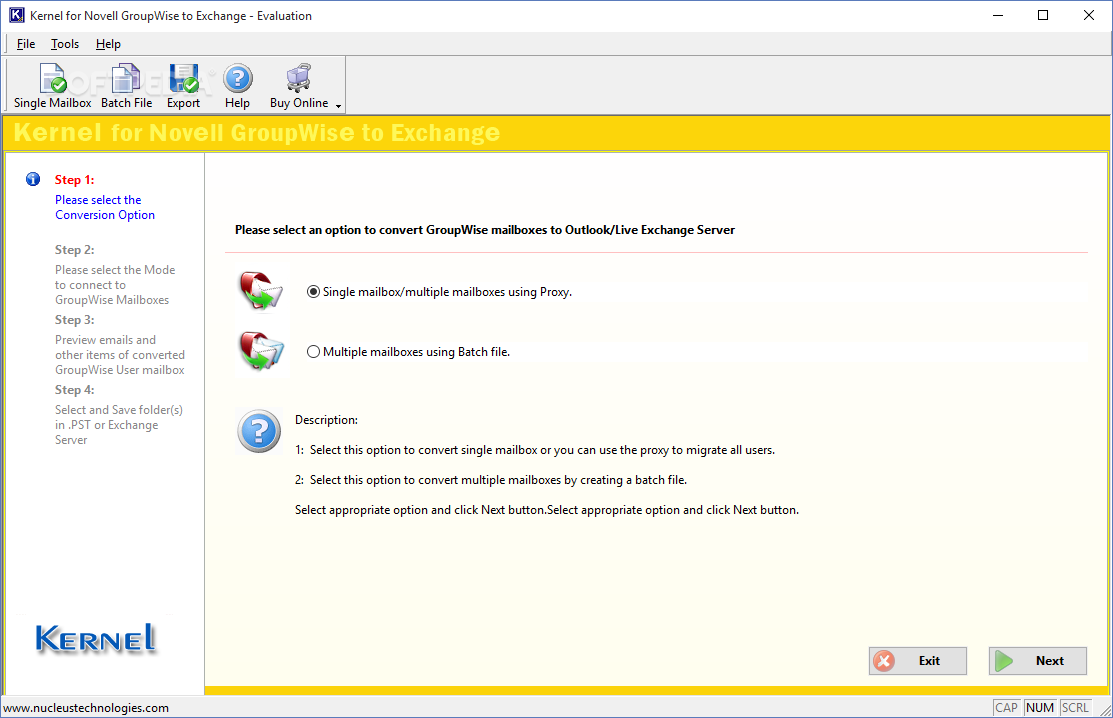Click 'Select and Save folder(s)' step text
The image size is (1113, 718).
(119, 424)
